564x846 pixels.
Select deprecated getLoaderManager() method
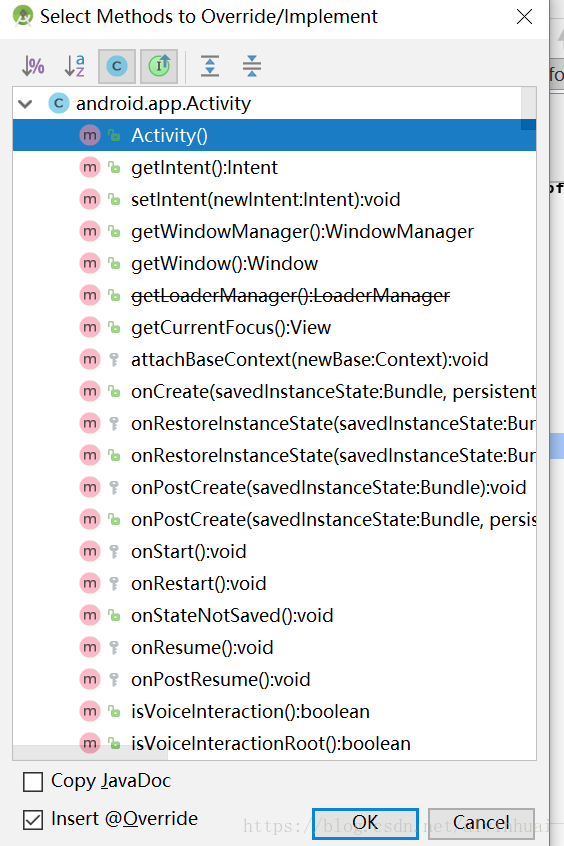click(x=274, y=295)
